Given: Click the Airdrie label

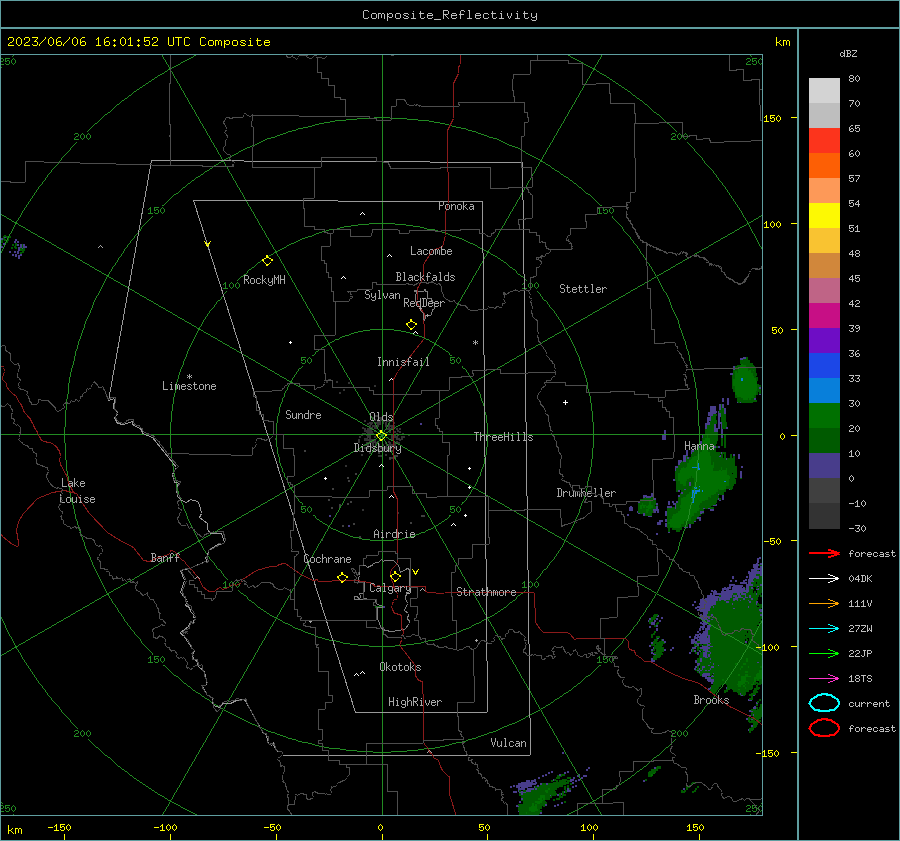Looking at the screenshot, I should tap(394, 534).
